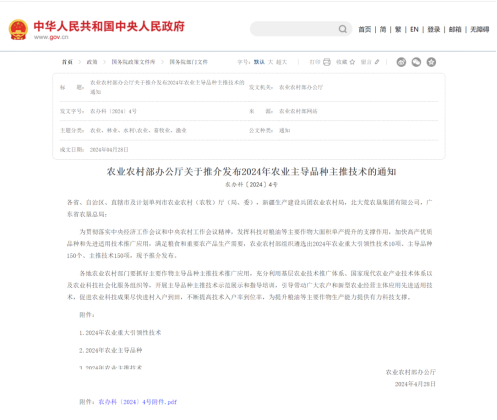
Task: Switch to Simplified Chinese (简)
Action: click(x=383, y=29)
